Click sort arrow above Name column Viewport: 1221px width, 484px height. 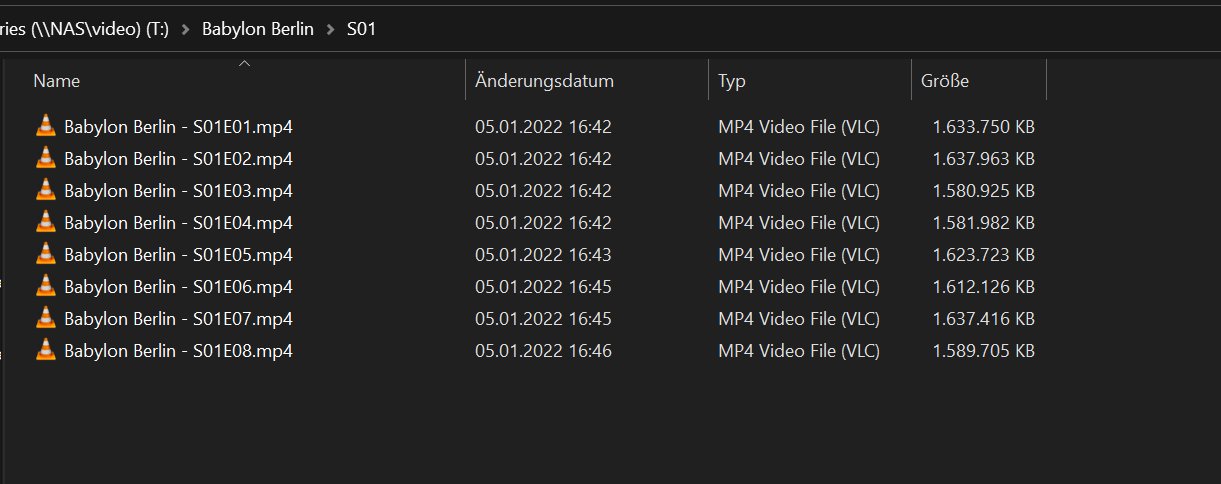coord(244,65)
